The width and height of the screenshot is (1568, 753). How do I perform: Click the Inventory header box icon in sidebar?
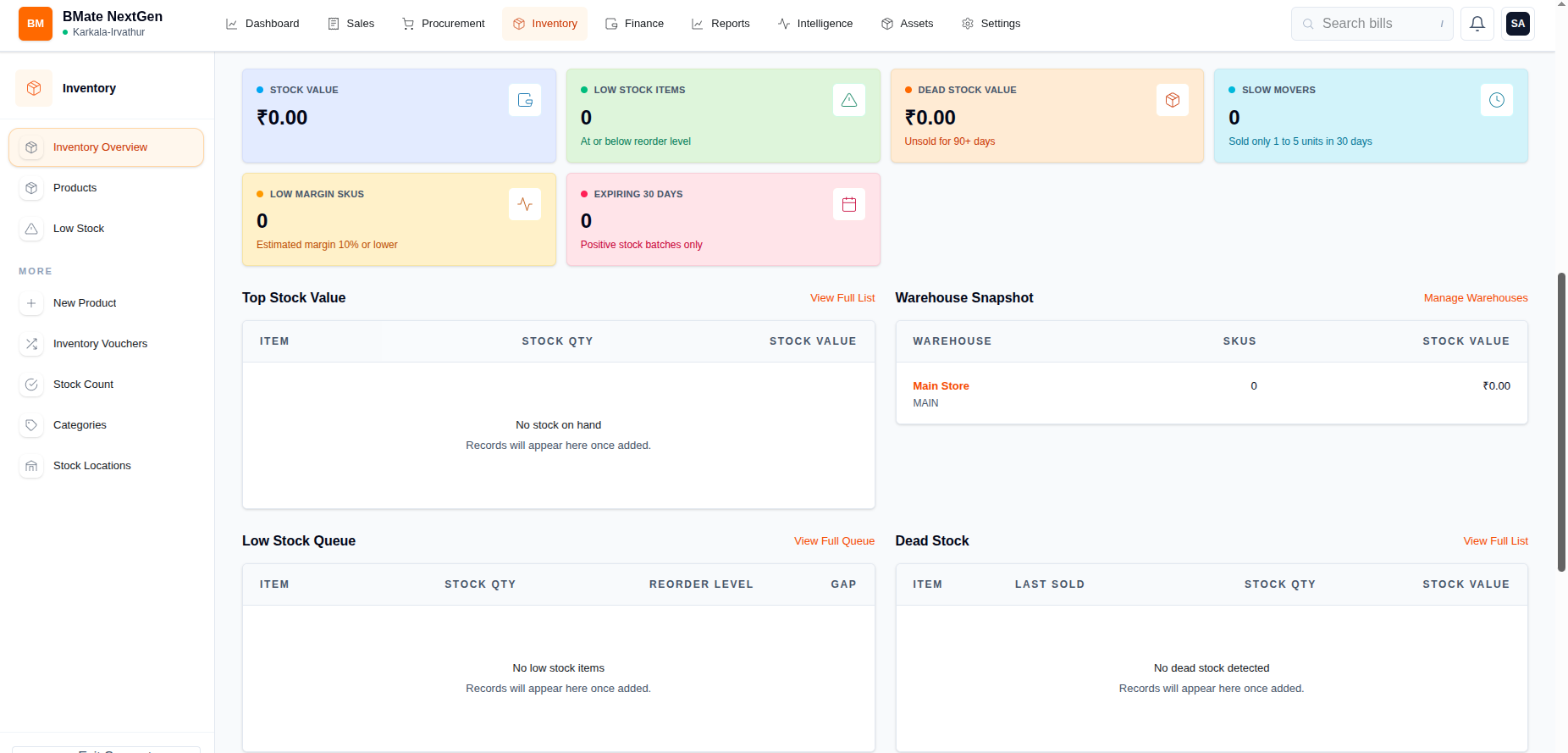pos(34,88)
